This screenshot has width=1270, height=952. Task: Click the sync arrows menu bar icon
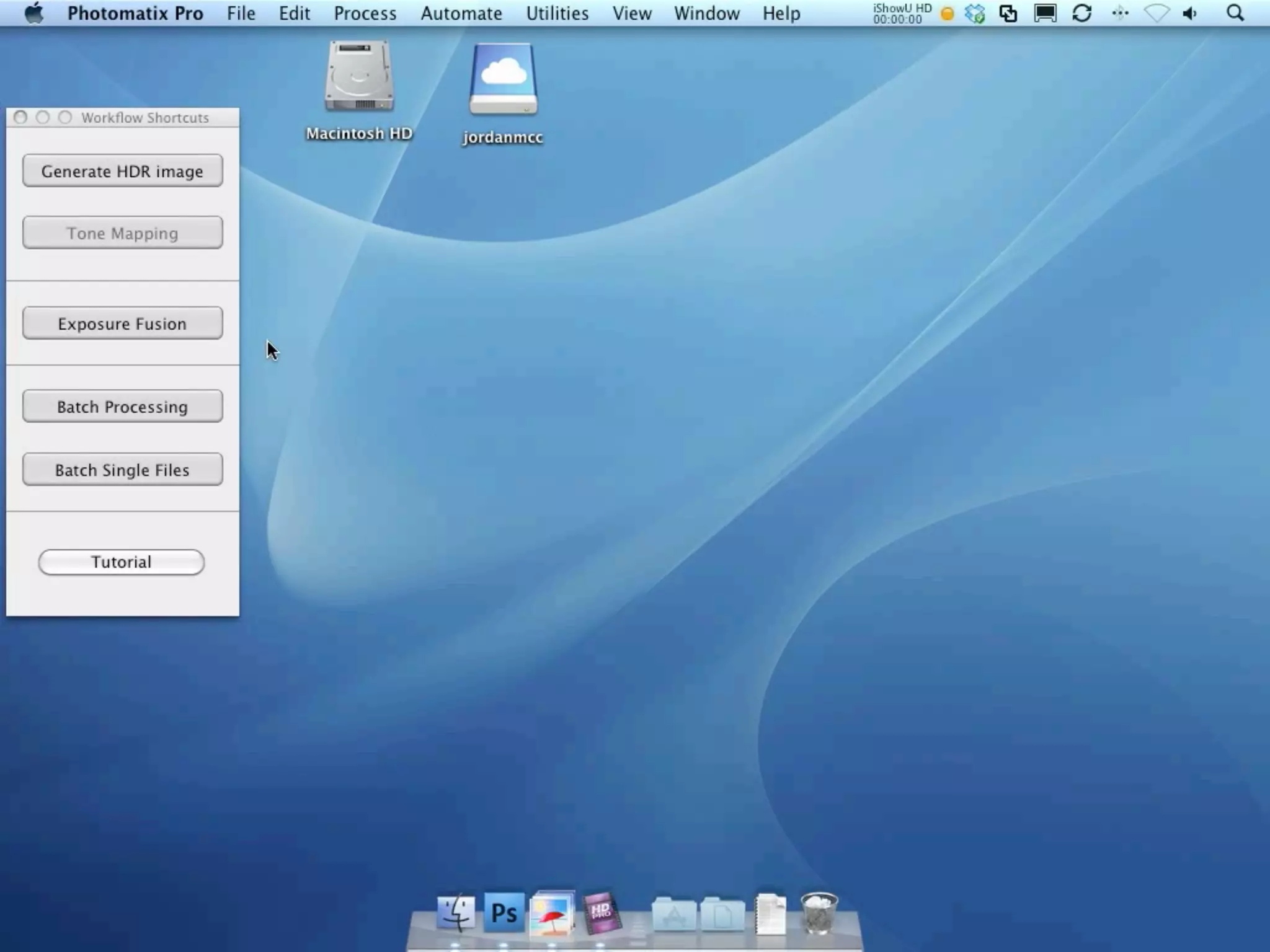pos(1081,14)
